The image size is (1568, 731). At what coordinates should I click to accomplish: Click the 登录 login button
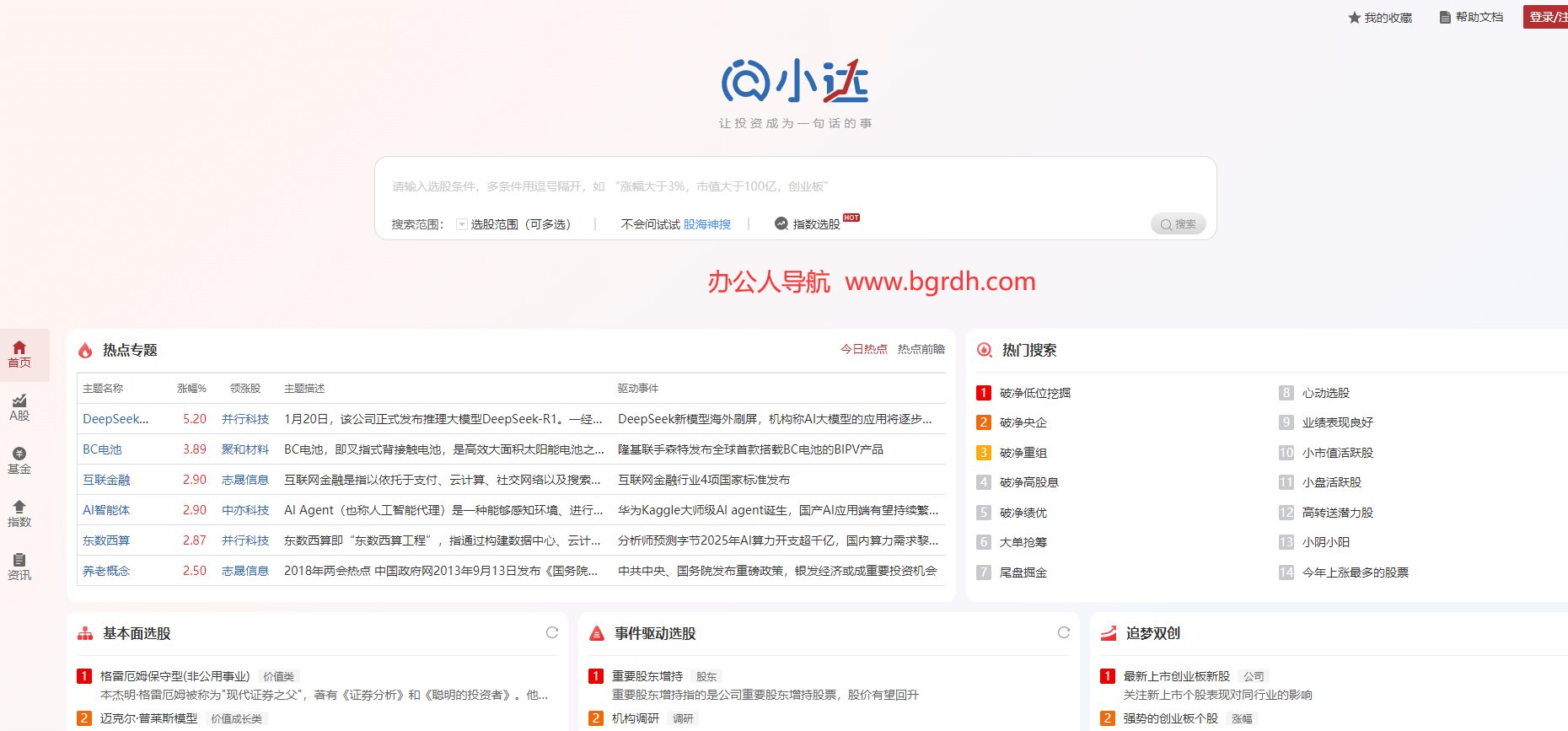(x=1546, y=17)
